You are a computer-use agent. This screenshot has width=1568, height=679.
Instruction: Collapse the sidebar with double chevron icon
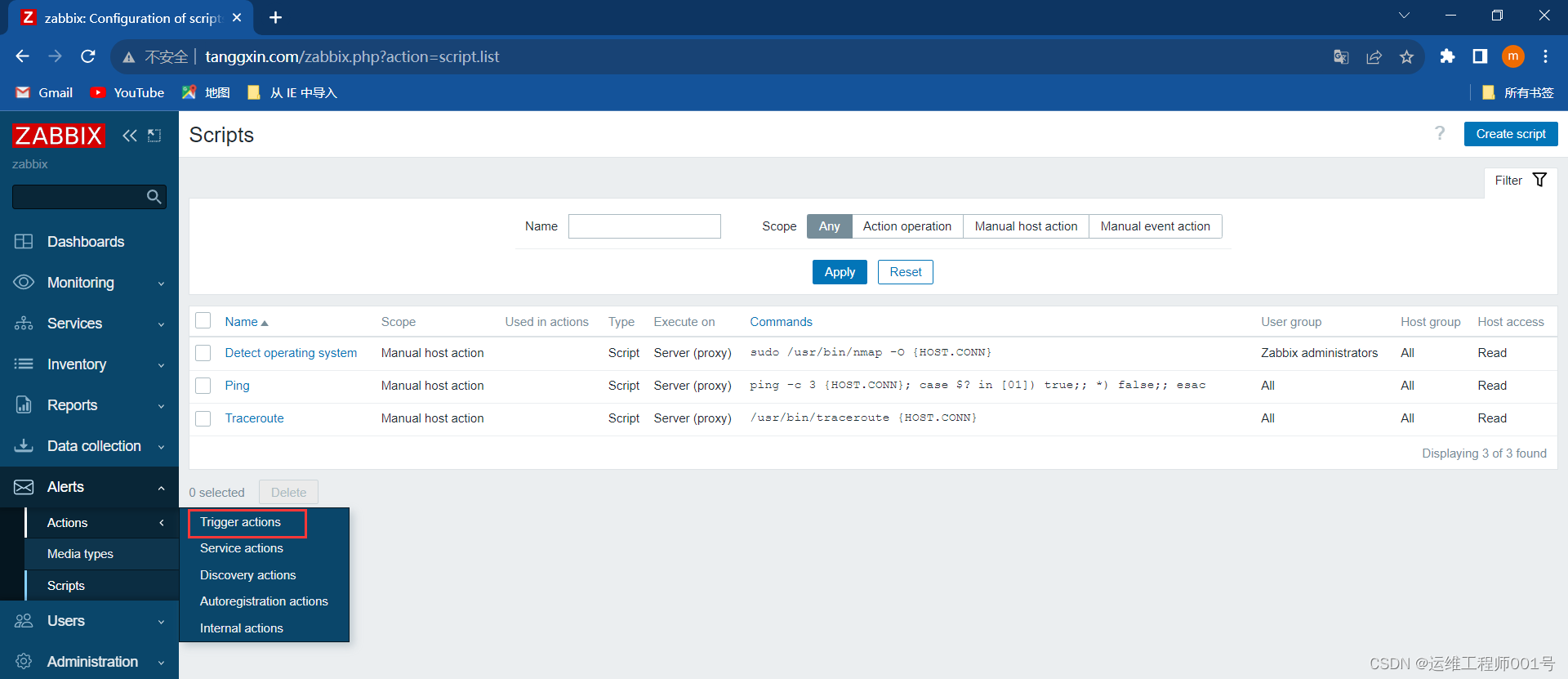[130, 136]
